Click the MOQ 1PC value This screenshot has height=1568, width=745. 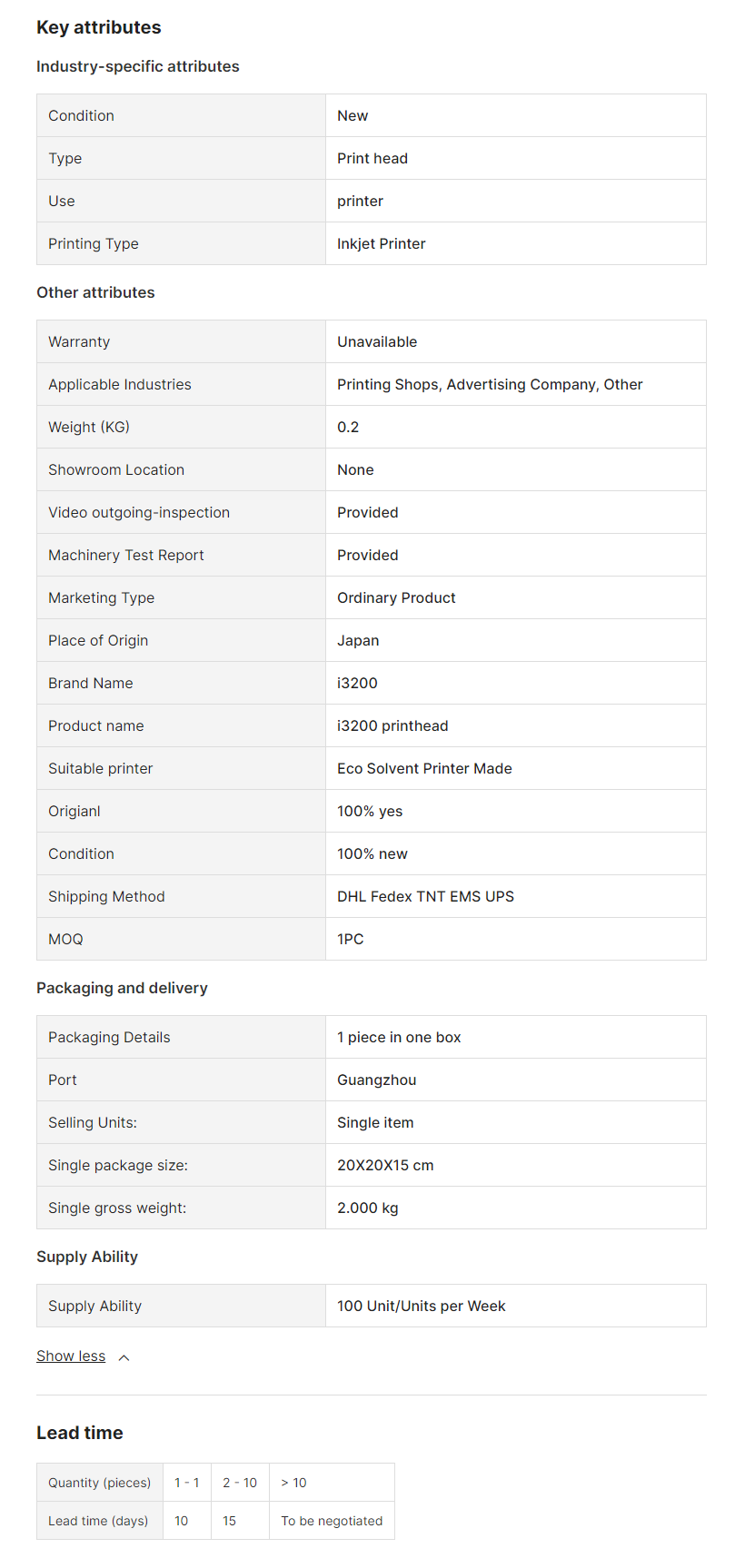pos(351,939)
